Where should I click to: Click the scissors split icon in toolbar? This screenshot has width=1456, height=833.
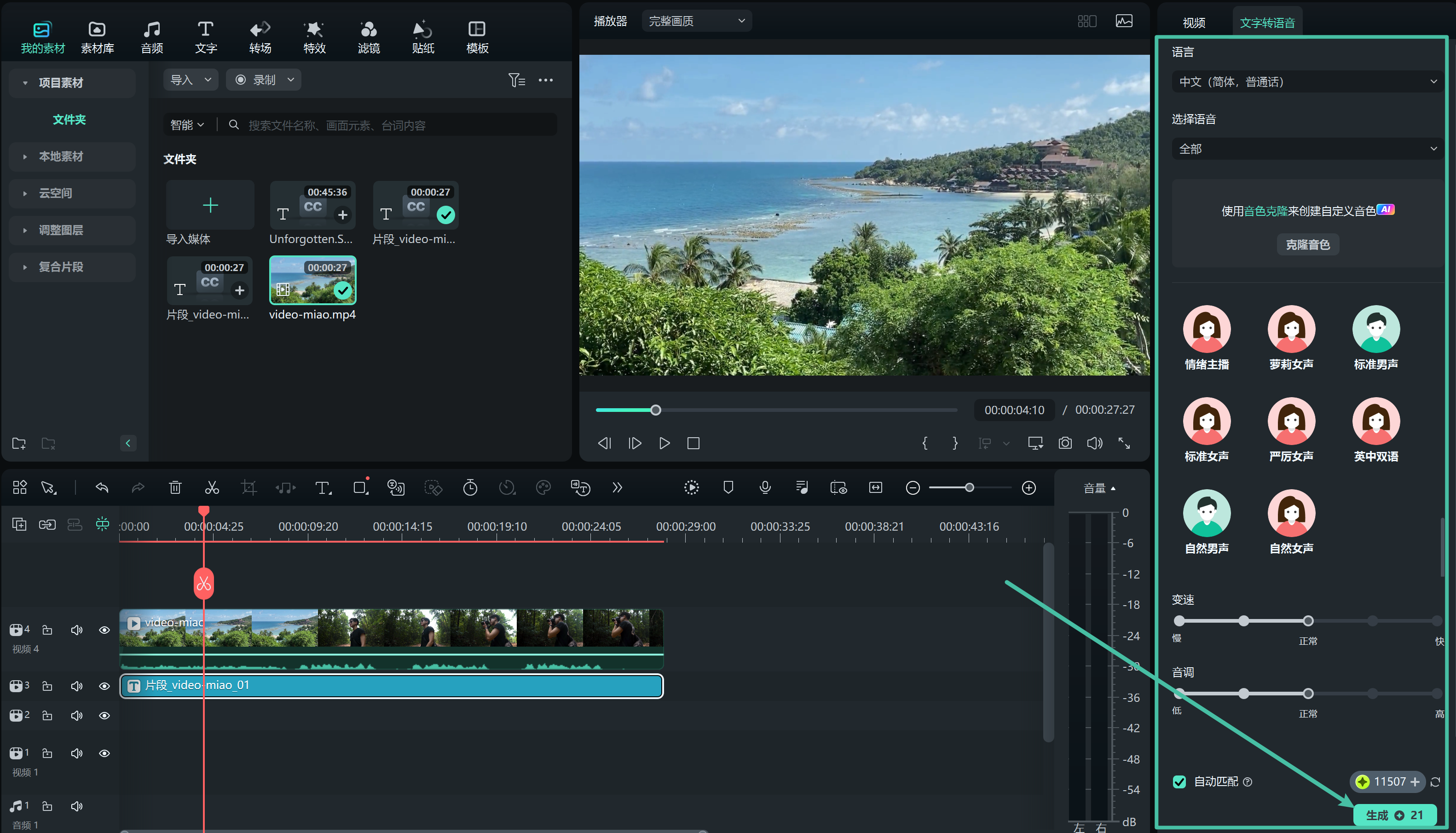click(x=212, y=487)
